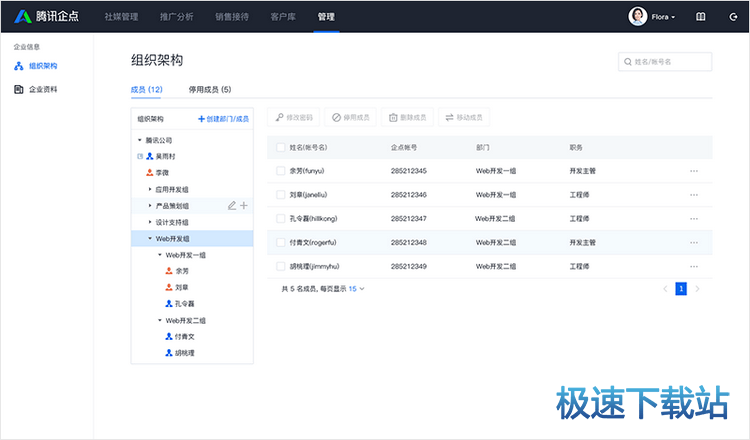Open the 客户库 top menu

[282, 17]
